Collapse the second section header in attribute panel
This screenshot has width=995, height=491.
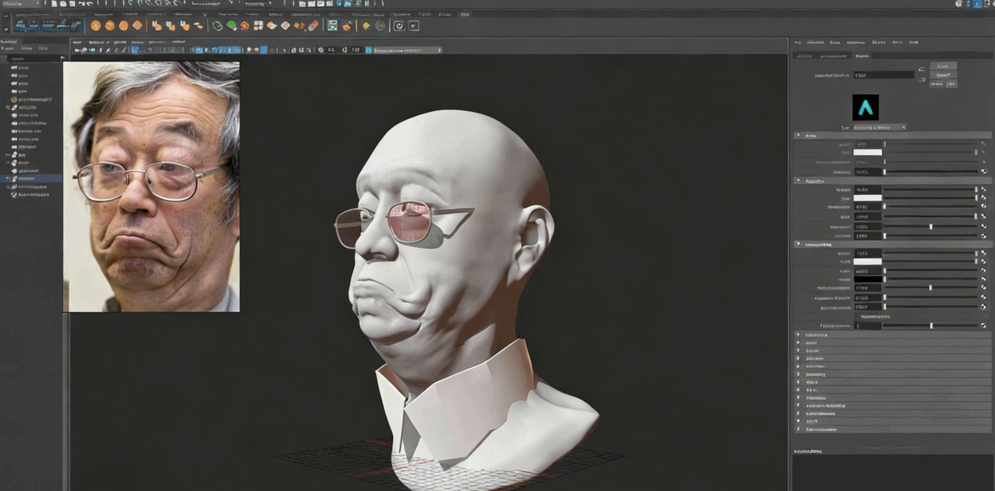892,181
